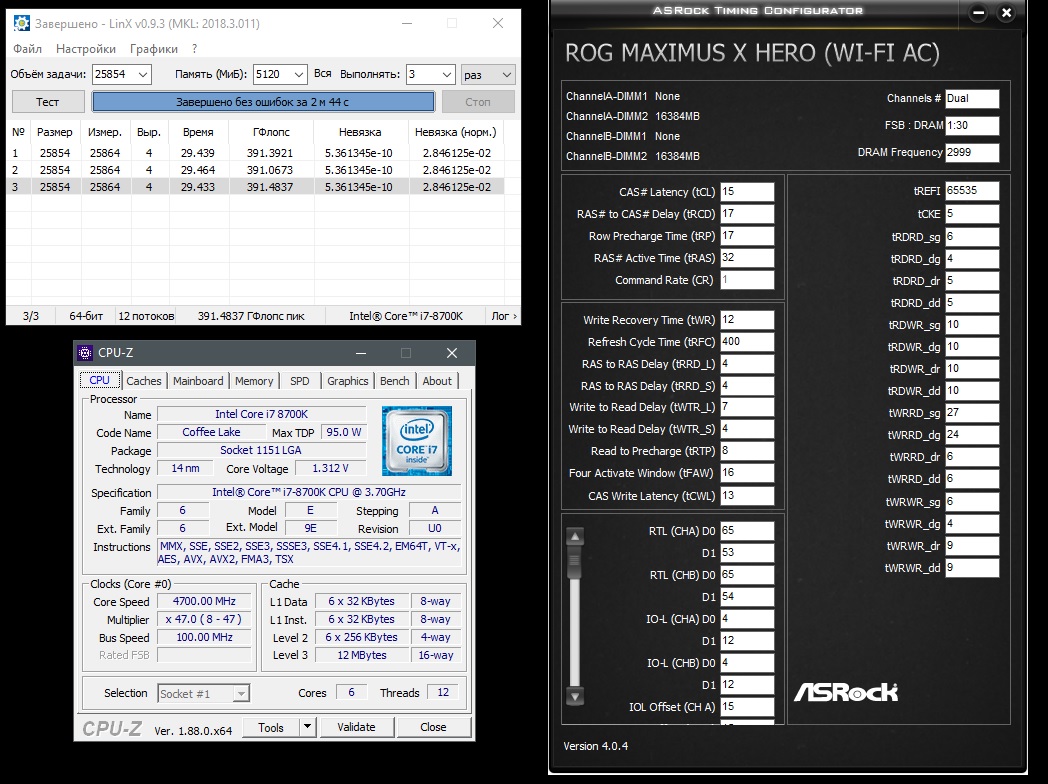Click the Refresh Cycle Time (tRFC) field
This screenshot has width=1048, height=784.
tap(747, 342)
